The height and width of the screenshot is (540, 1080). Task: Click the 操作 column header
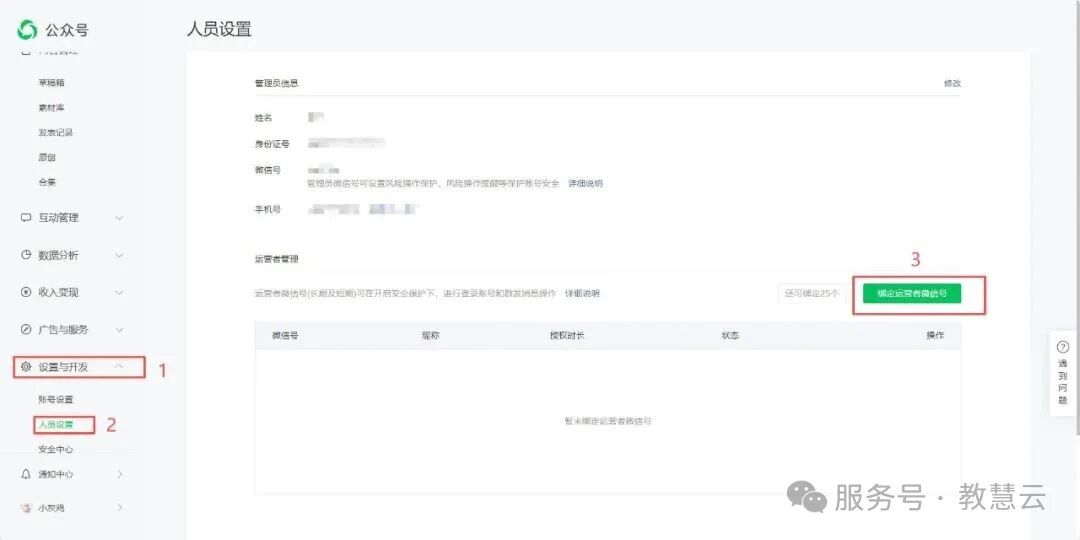[x=935, y=335]
